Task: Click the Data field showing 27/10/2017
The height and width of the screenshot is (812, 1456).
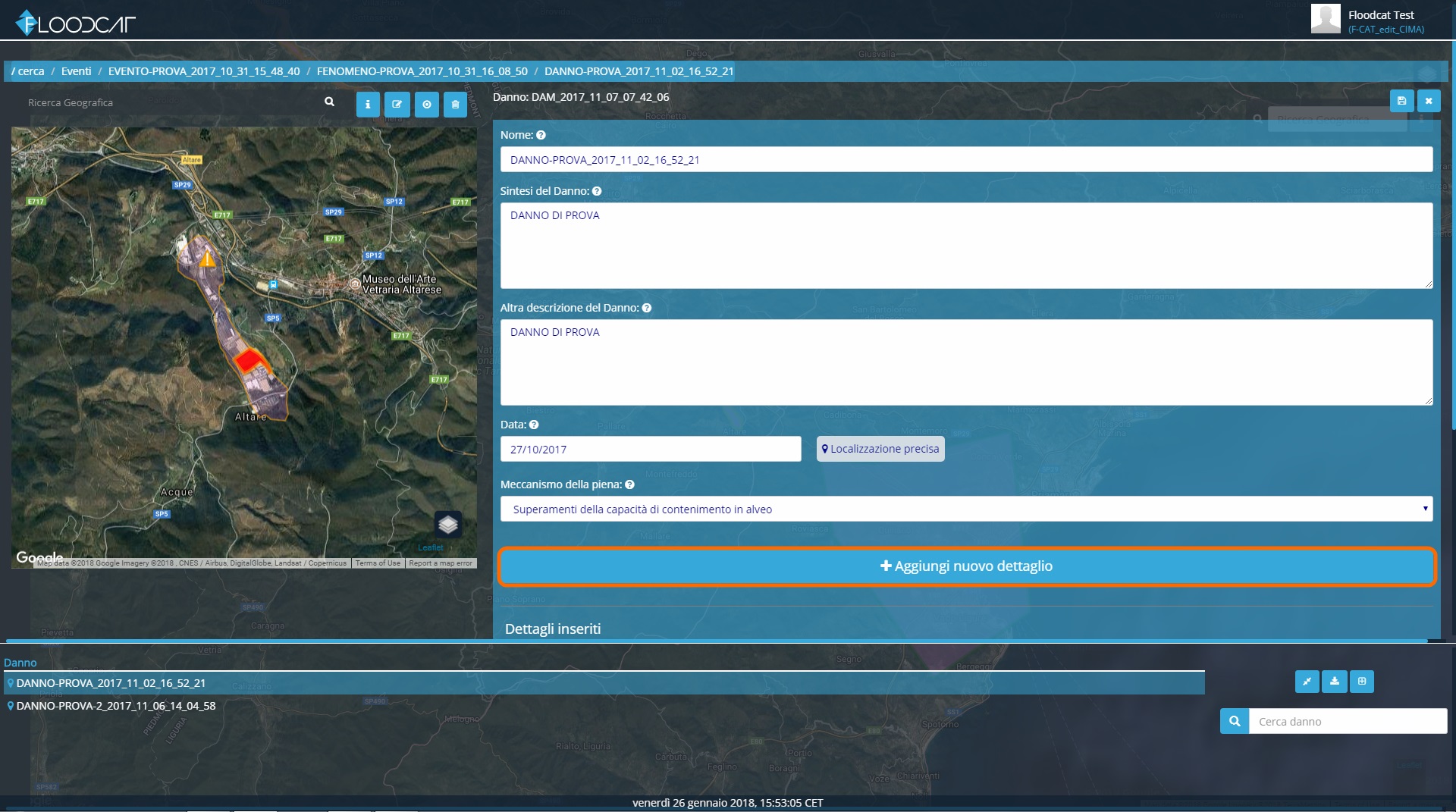Action: point(651,449)
